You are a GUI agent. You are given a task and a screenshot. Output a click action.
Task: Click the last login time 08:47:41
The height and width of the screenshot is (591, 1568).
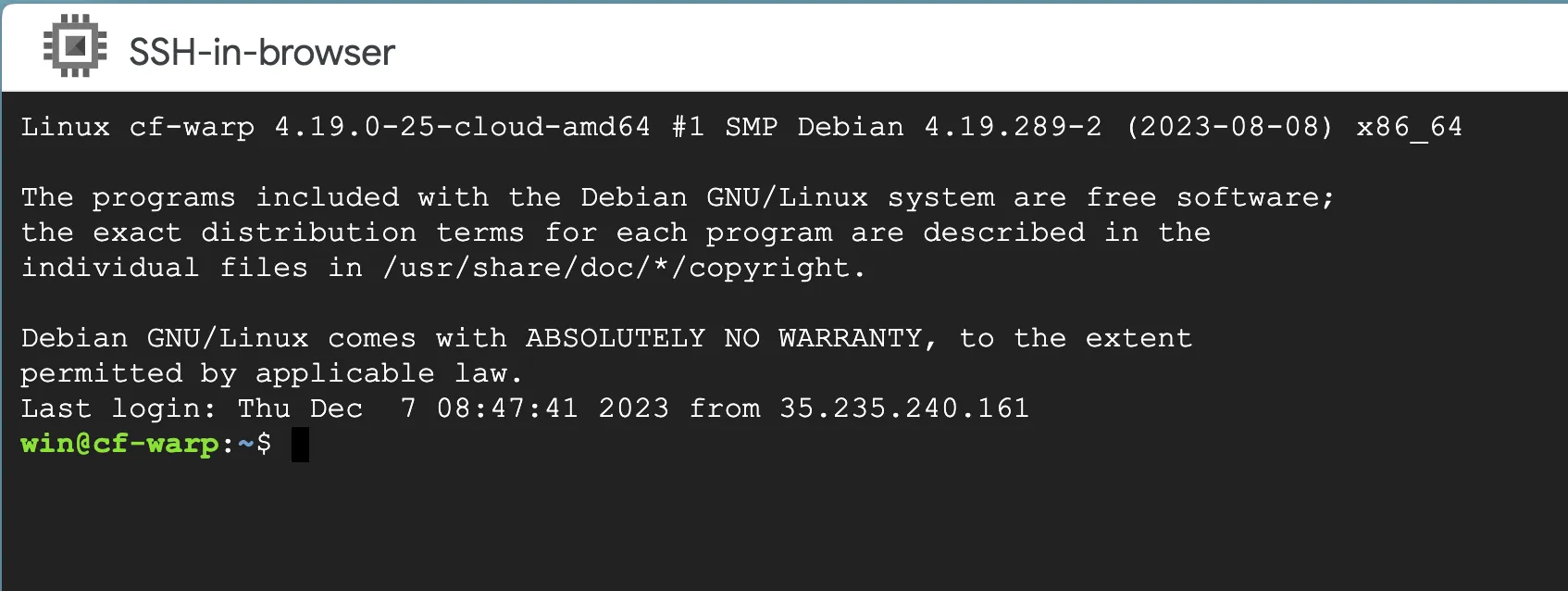click(507, 409)
